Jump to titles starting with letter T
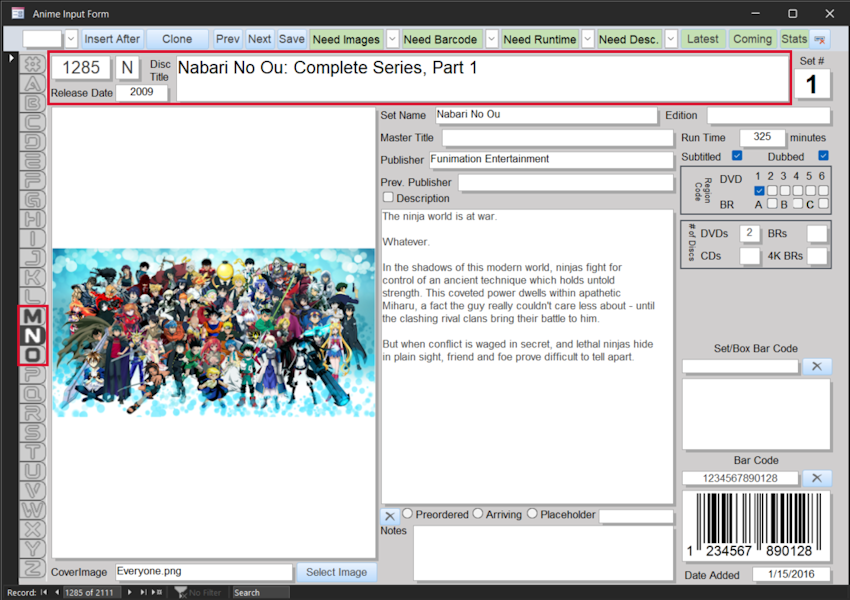This screenshot has width=850, height=600. (33, 453)
